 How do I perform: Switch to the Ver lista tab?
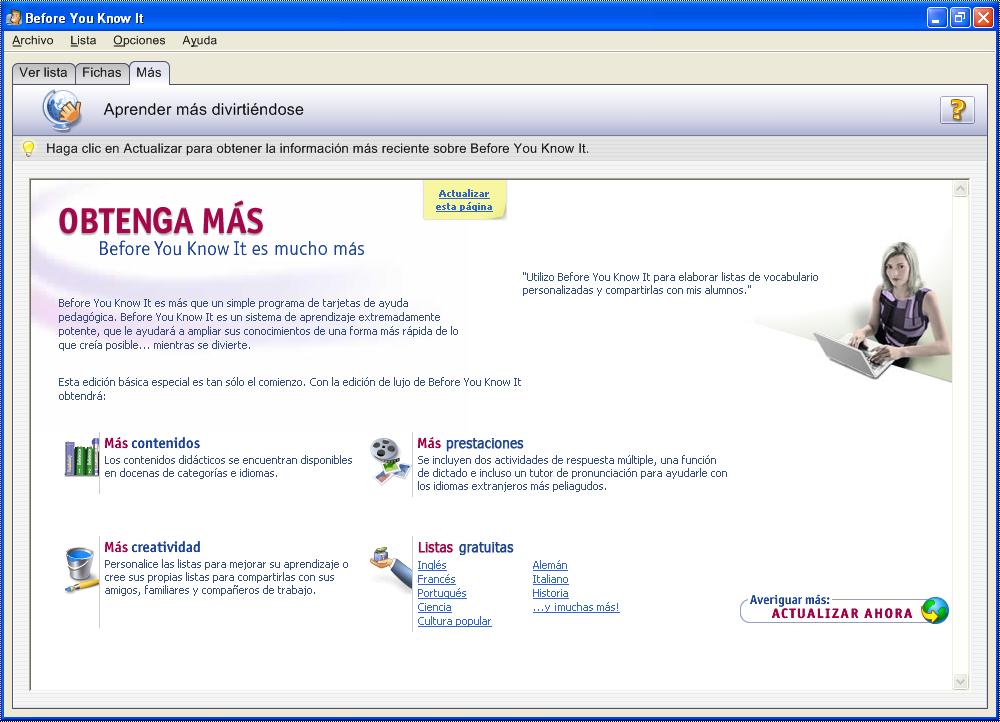point(43,73)
